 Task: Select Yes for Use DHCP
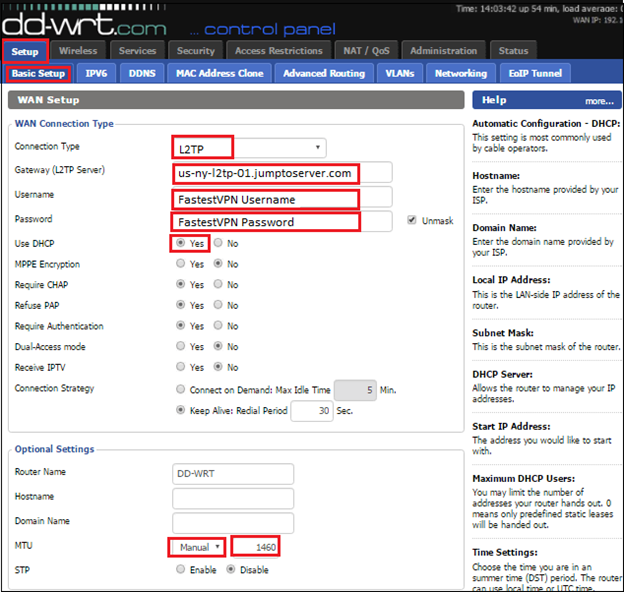(180, 243)
